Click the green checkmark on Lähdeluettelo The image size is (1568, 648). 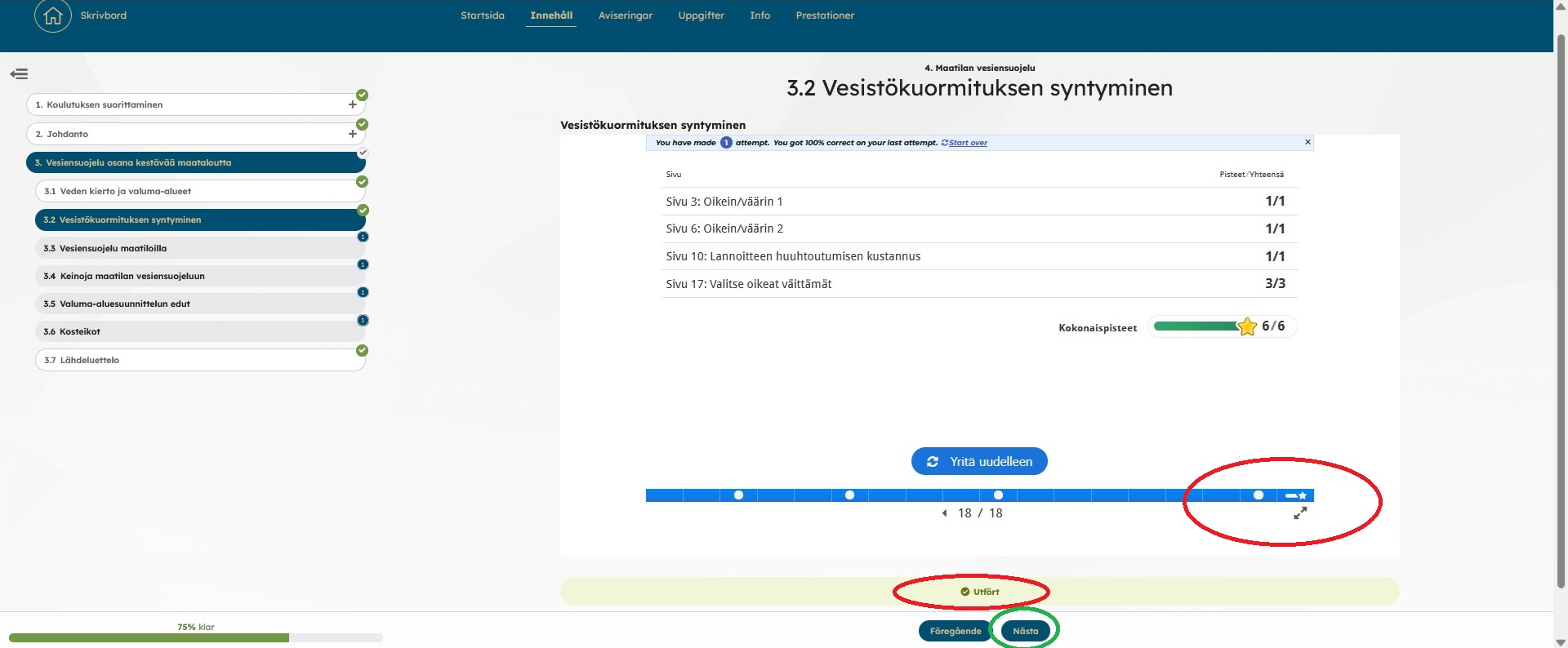point(362,350)
